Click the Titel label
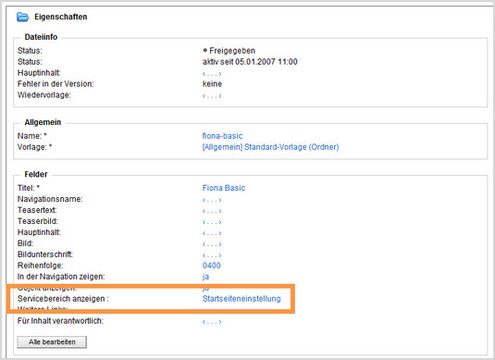Viewport: 495px width, 360px height. pyautogui.click(x=29, y=188)
